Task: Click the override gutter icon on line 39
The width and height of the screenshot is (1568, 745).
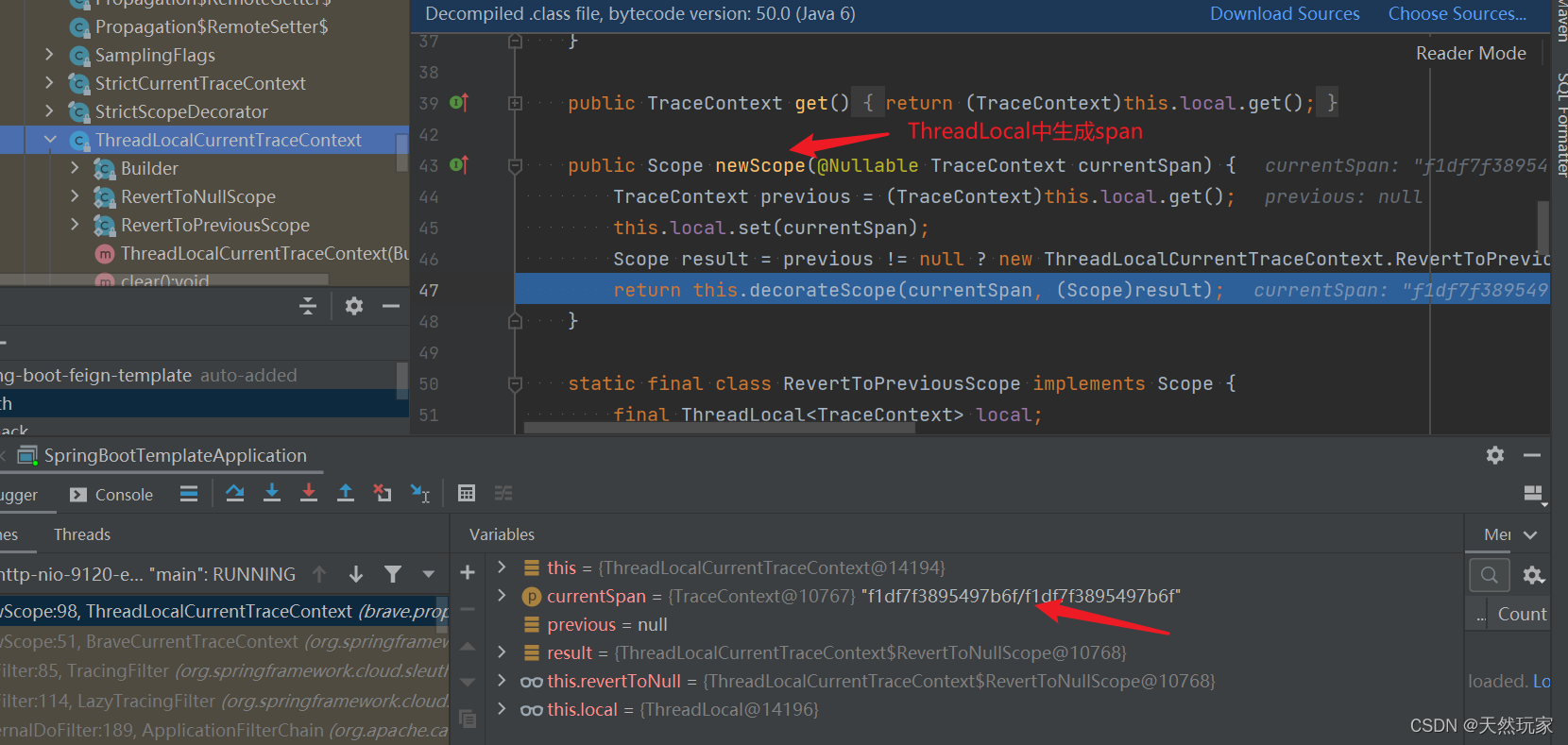Action: click(x=459, y=102)
